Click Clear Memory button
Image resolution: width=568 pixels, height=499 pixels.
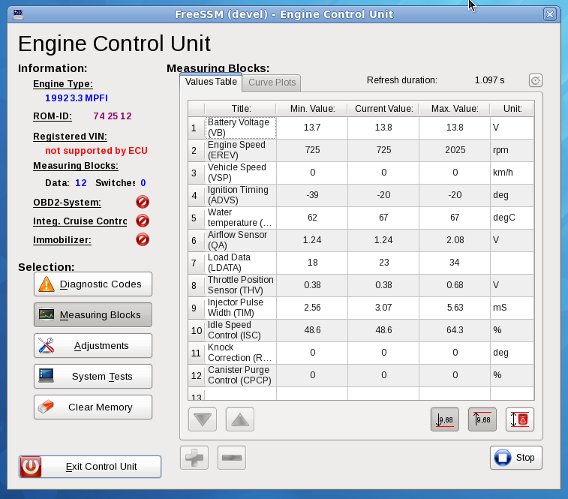(93, 407)
